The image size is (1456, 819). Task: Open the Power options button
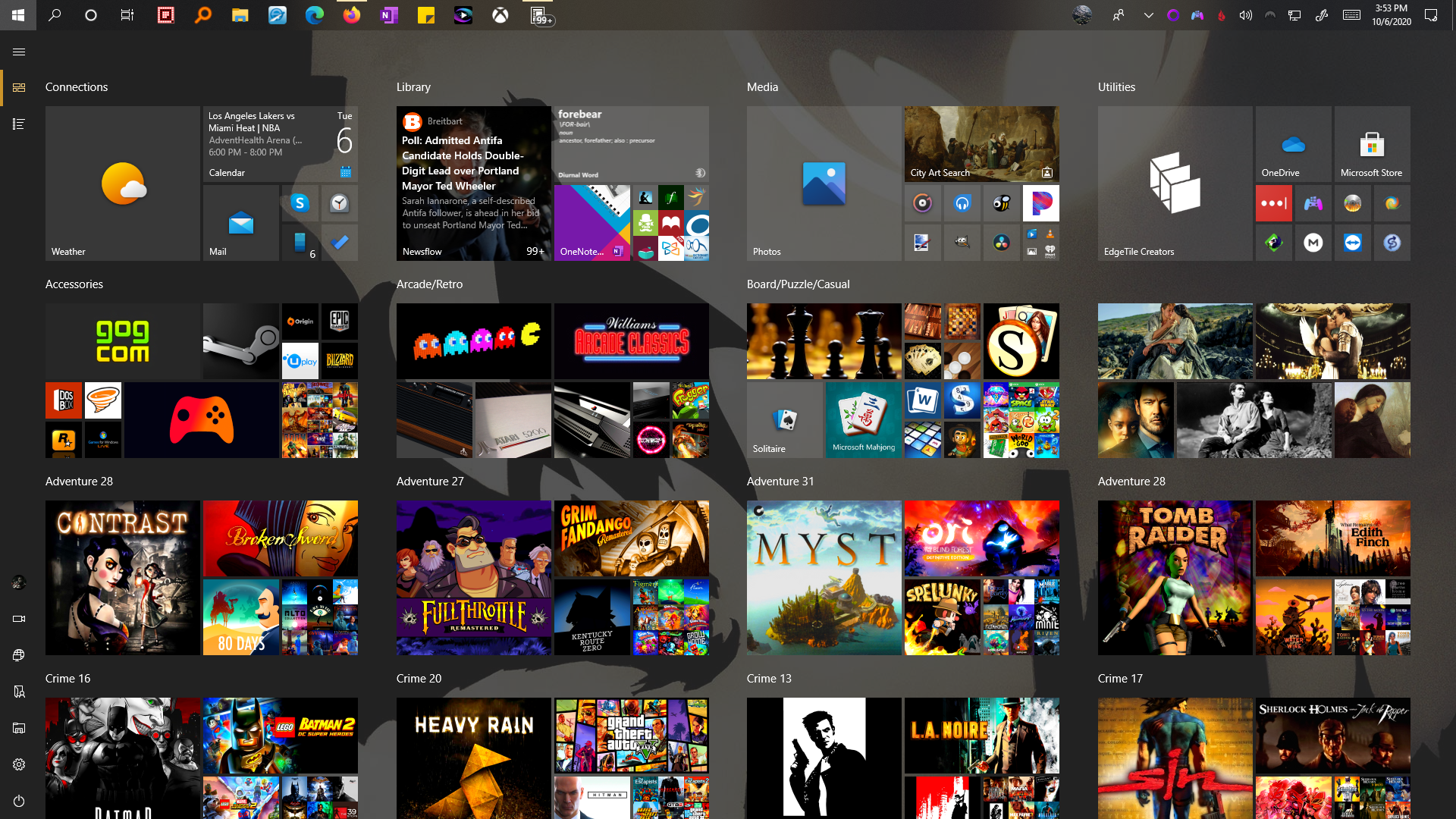19,801
